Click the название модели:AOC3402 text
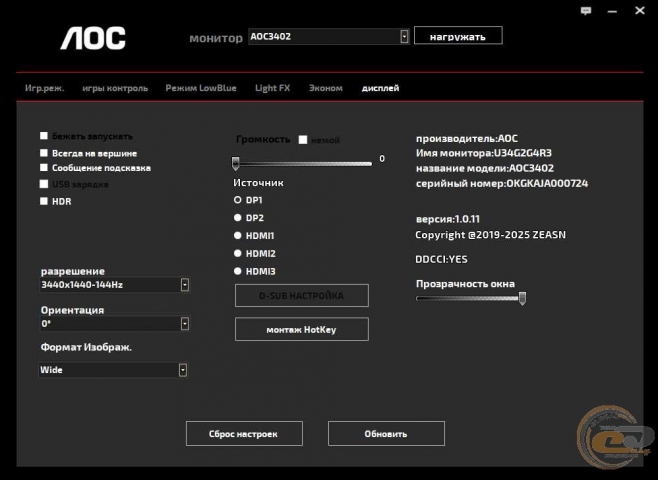The image size is (658, 480). coord(485,168)
